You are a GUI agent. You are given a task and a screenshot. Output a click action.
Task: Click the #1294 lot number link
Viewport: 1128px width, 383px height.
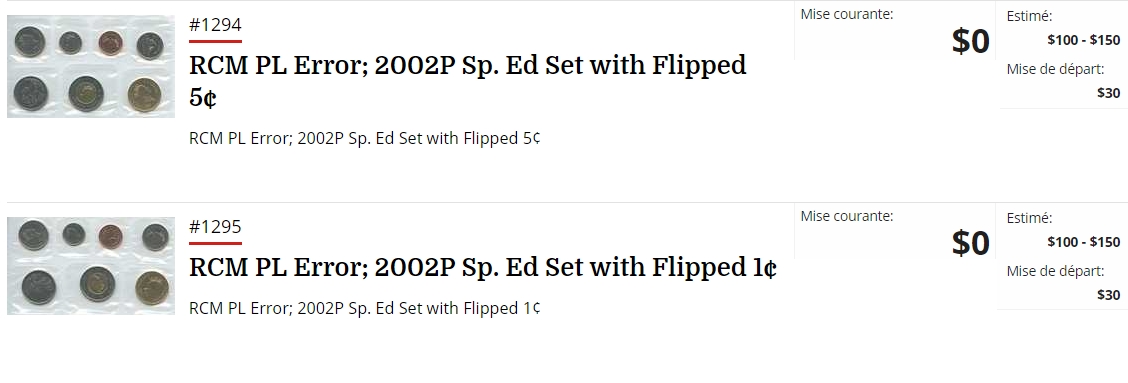(x=215, y=25)
